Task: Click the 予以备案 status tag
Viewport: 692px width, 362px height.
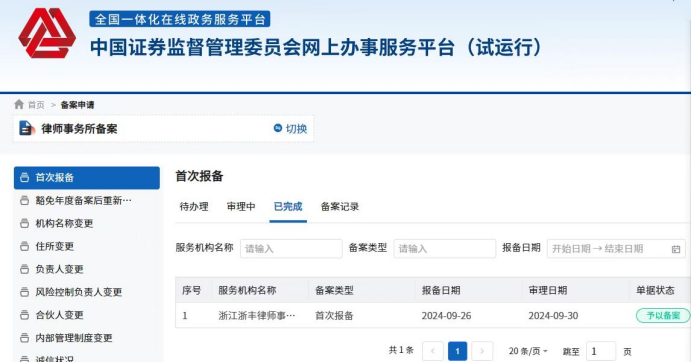Action: coord(662,316)
